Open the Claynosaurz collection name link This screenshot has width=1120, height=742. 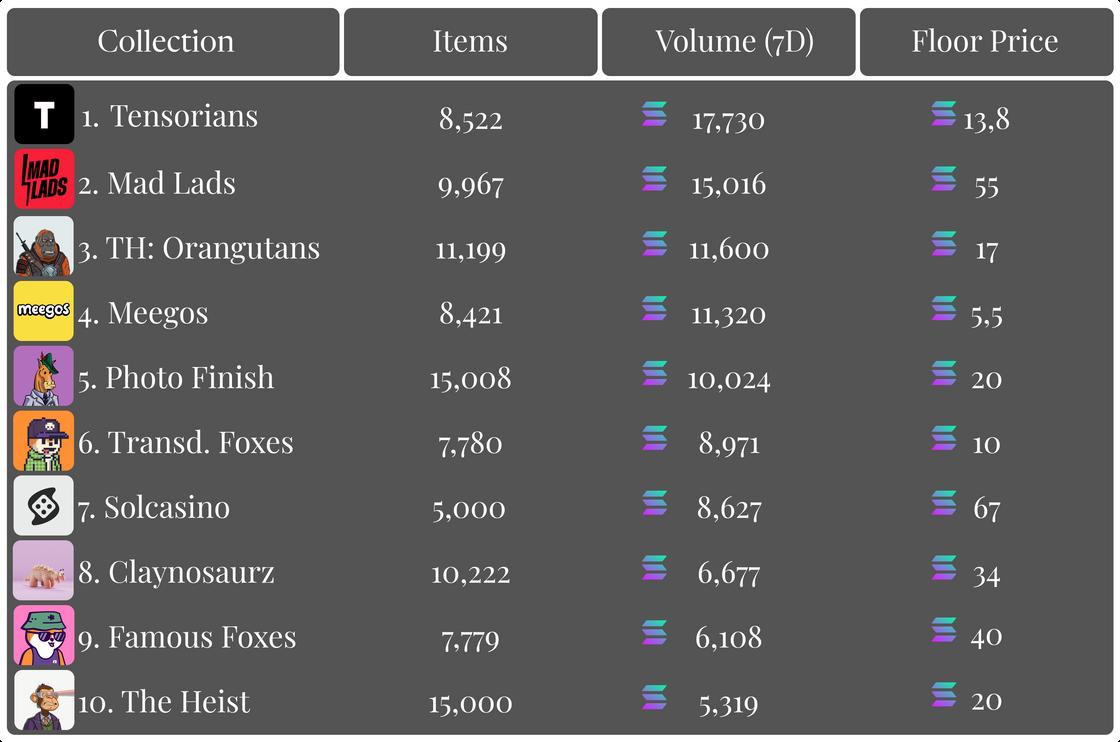191,572
